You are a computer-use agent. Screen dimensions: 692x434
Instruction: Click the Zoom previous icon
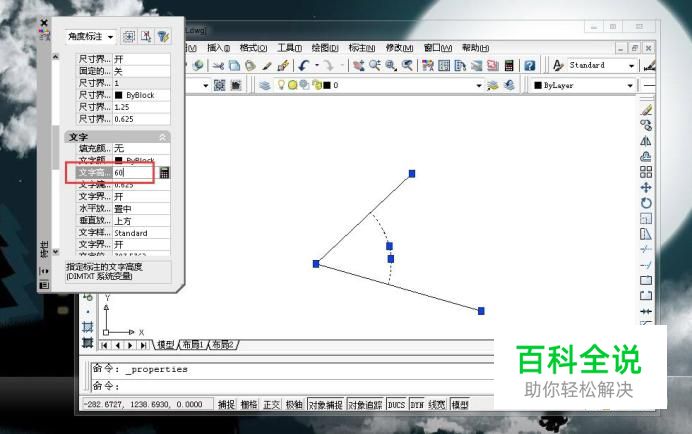pyautogui.click(x=407, y=66)
